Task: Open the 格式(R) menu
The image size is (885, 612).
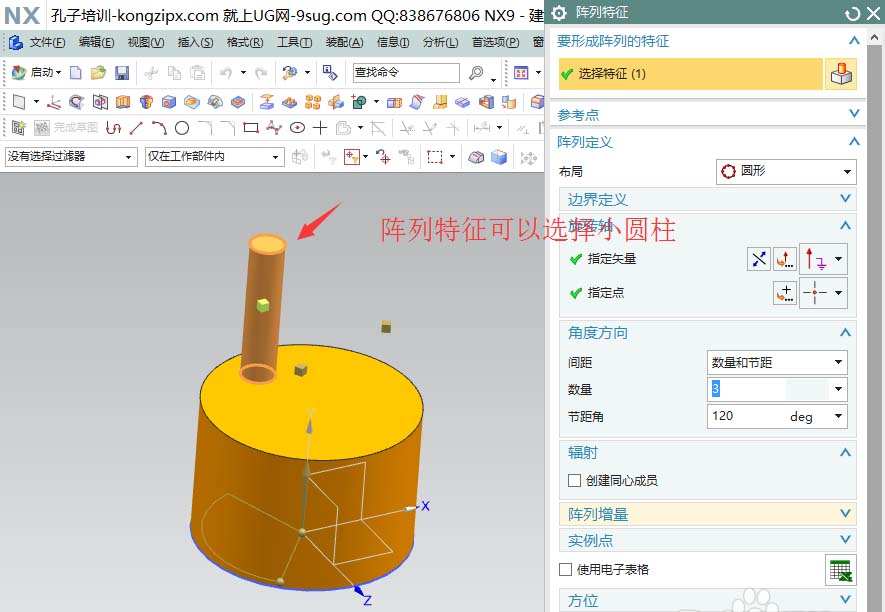Action: (x=245, y=42)
